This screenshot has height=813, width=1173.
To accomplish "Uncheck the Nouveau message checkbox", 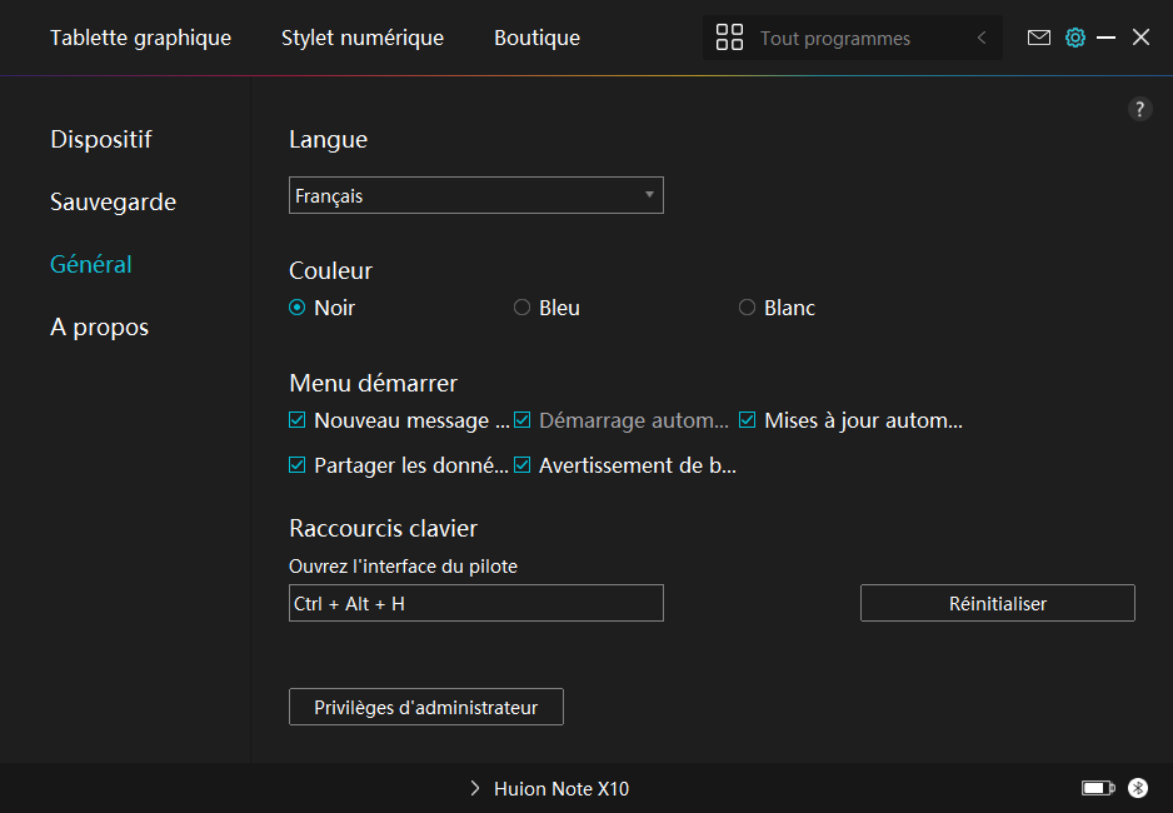I will coord(297,421).
